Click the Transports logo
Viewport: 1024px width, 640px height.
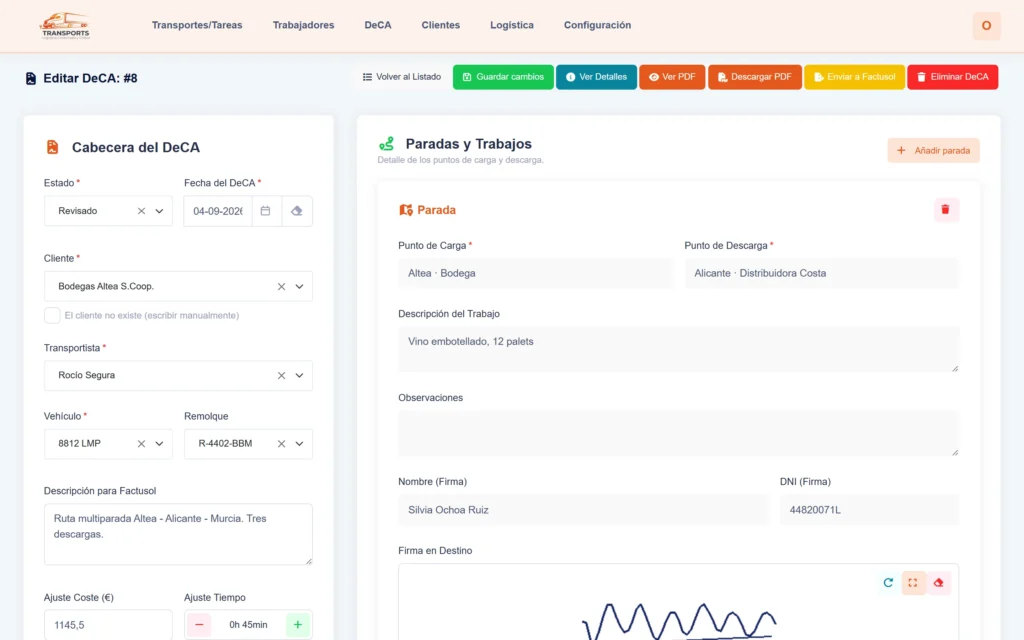(x=65, y=26)
